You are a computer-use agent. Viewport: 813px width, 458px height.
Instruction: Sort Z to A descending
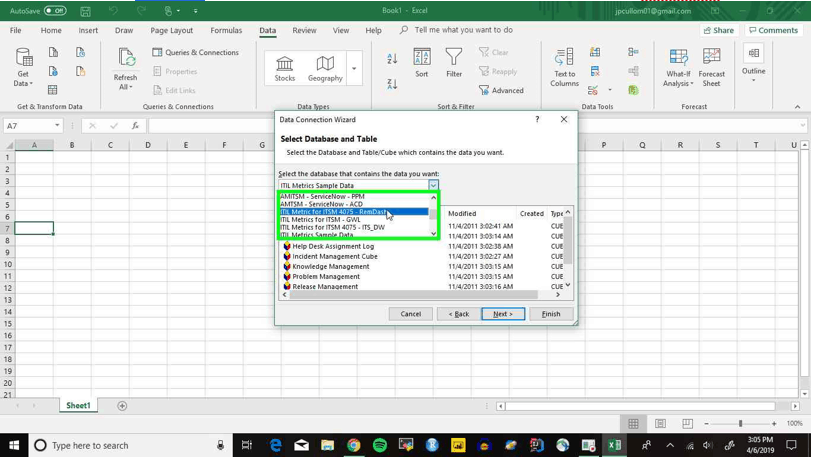coord(392,84)
